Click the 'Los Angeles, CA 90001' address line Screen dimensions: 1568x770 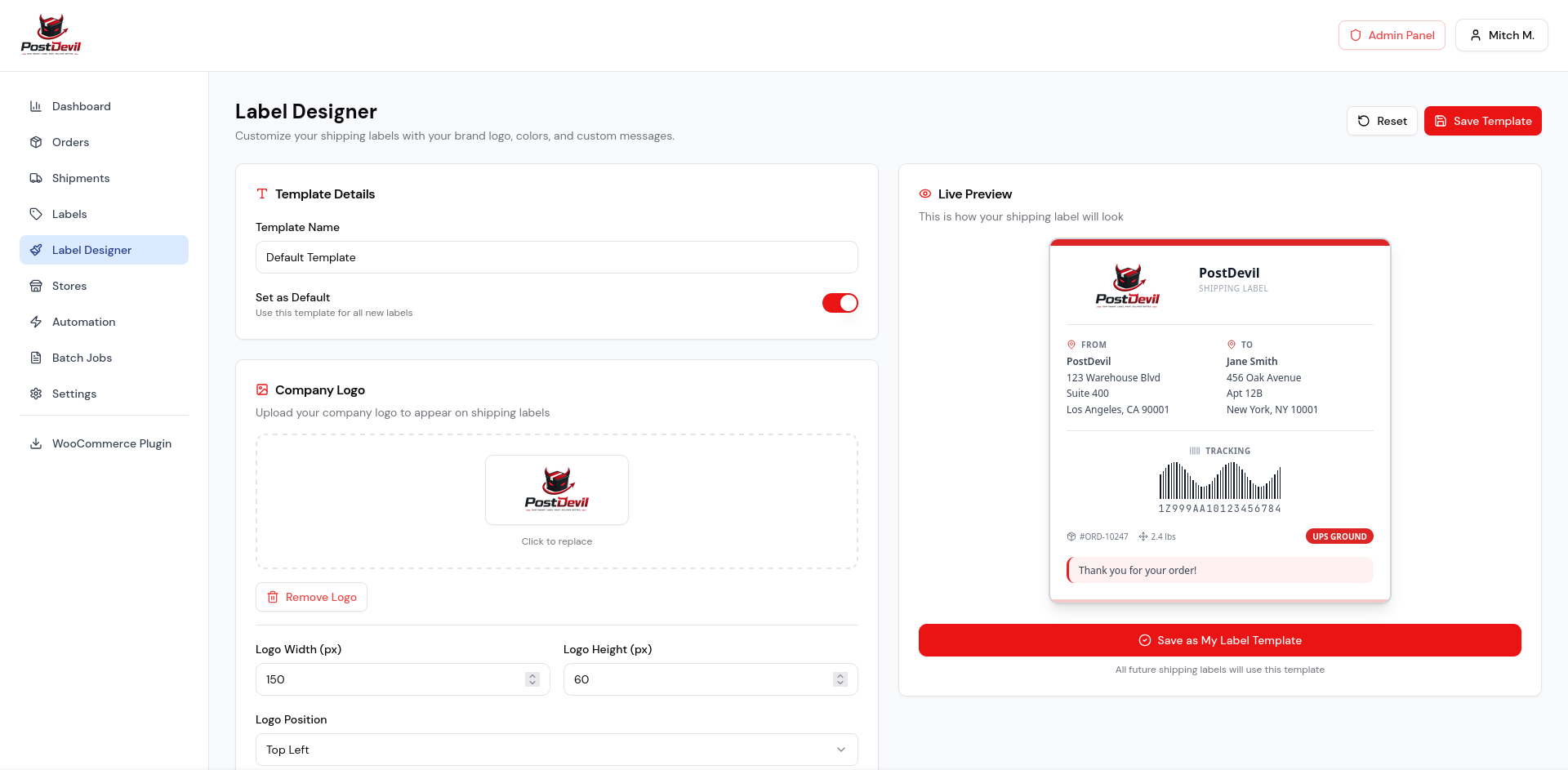pyautogui.click(x=1118, y=410)
